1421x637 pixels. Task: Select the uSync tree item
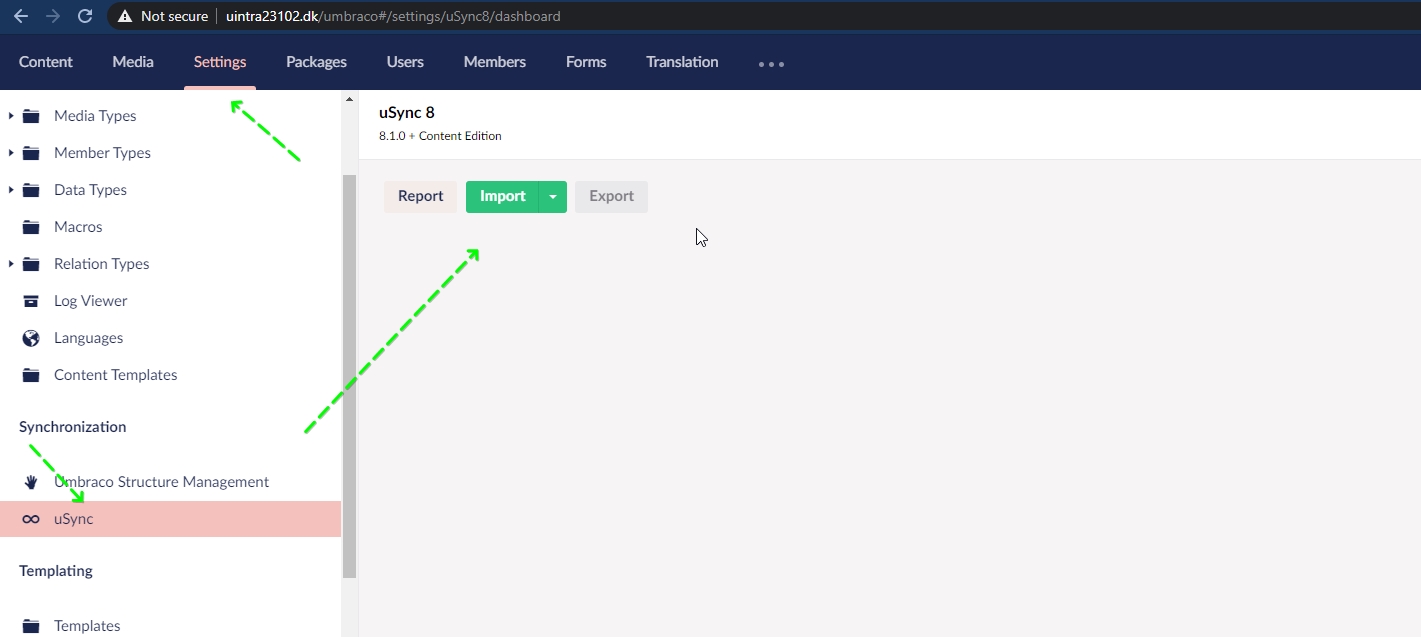(170, 519)
